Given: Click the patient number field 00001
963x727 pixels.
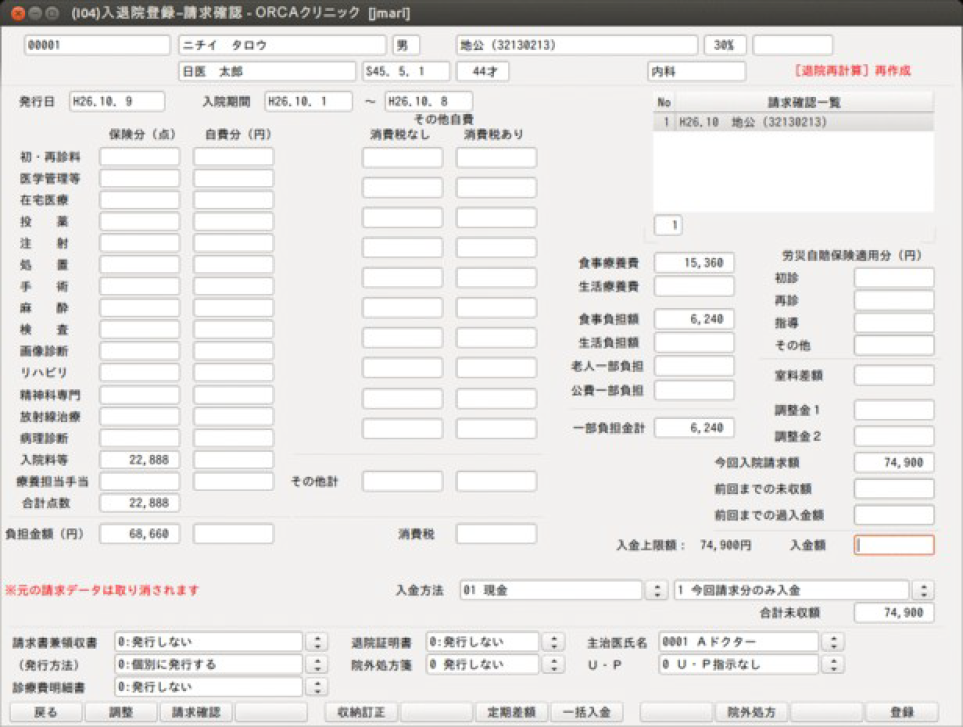Looking at the screenshot, I should point(97,45).
